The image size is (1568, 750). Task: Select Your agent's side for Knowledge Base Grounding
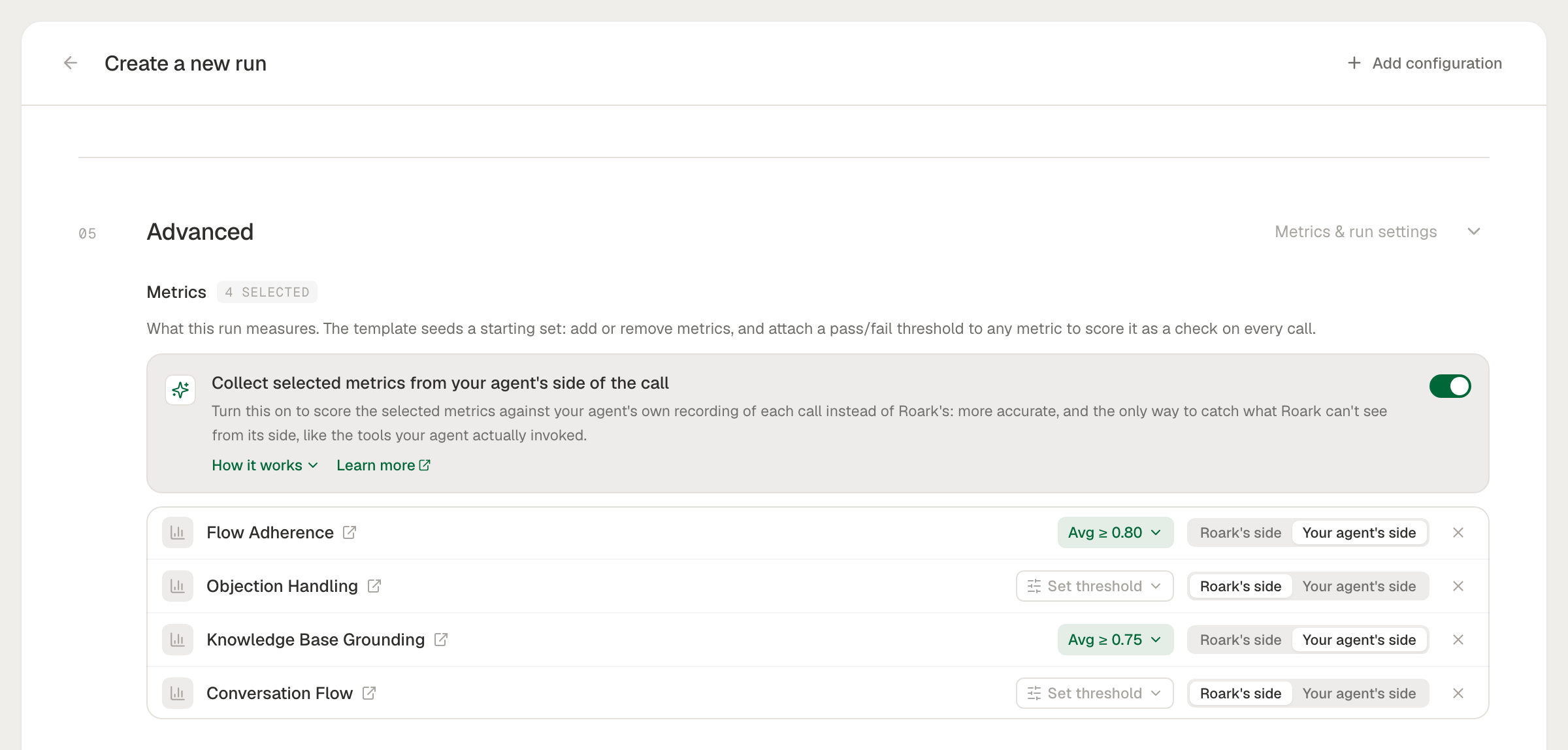click(x=1359, y=640)
